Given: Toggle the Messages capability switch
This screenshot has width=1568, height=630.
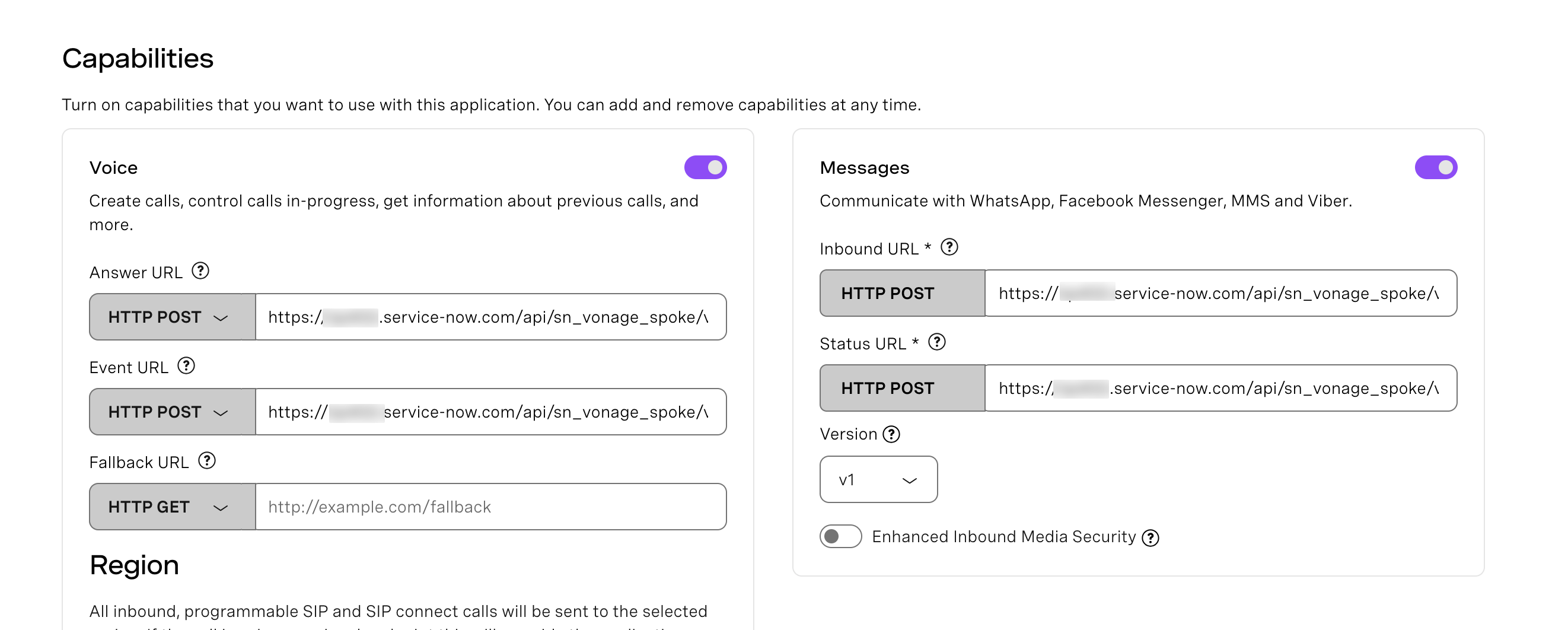Looking at the screenshot, I should click(1436, 167).
